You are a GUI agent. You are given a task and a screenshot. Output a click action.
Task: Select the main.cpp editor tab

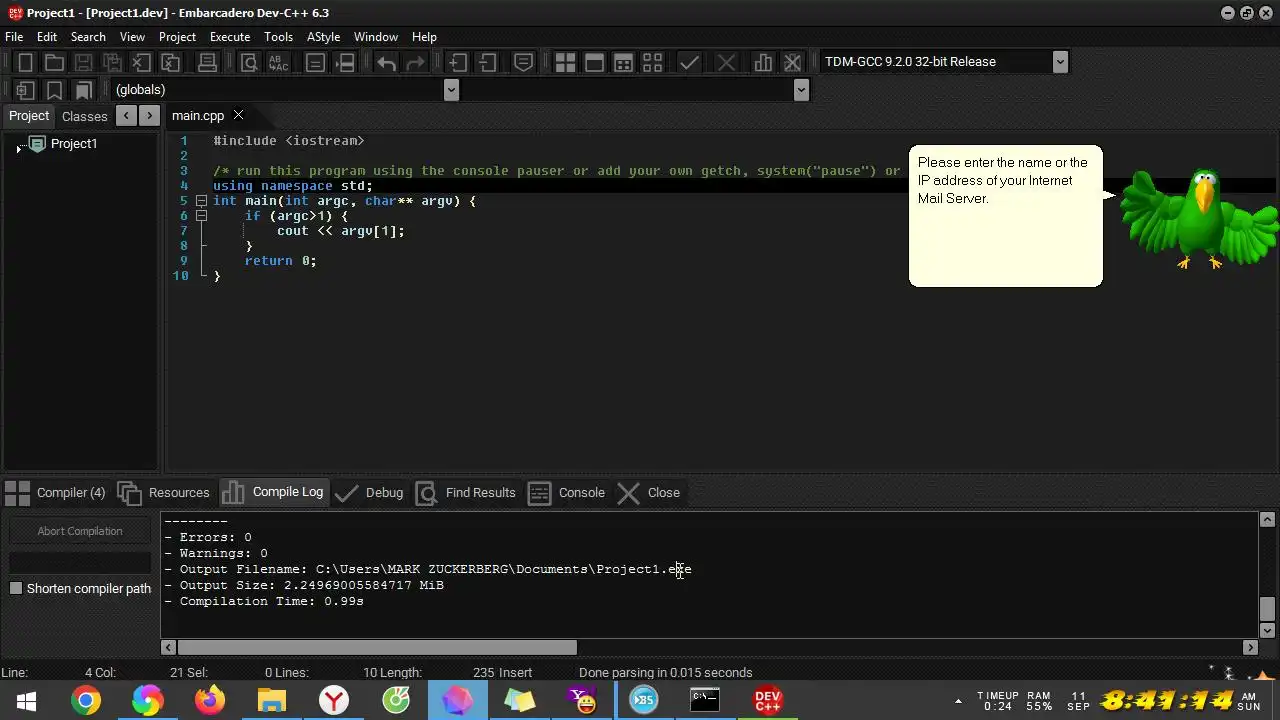(x=198, y=115)
